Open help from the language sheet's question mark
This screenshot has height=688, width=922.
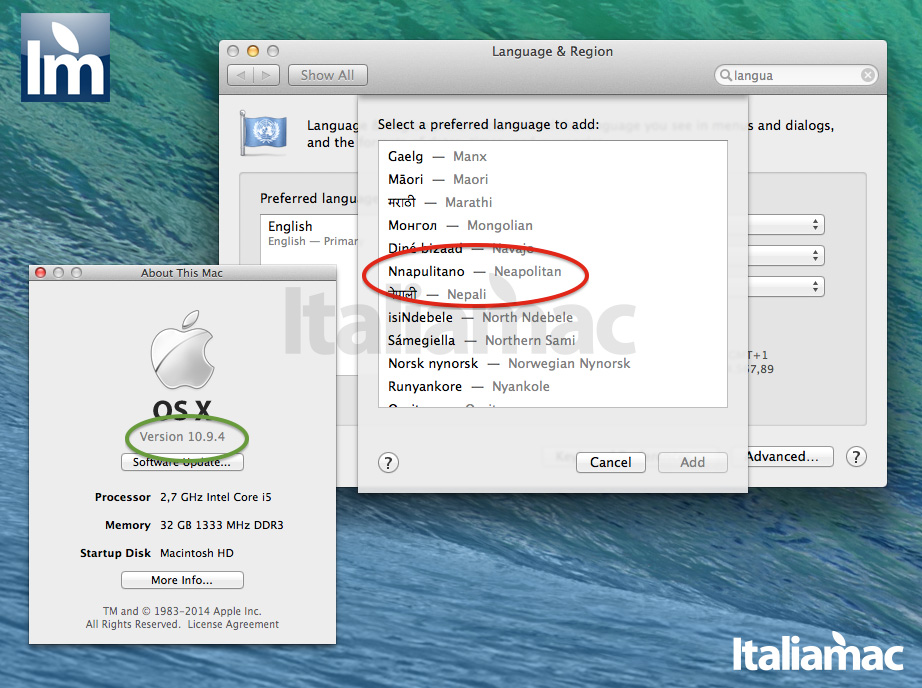point(388,463)
